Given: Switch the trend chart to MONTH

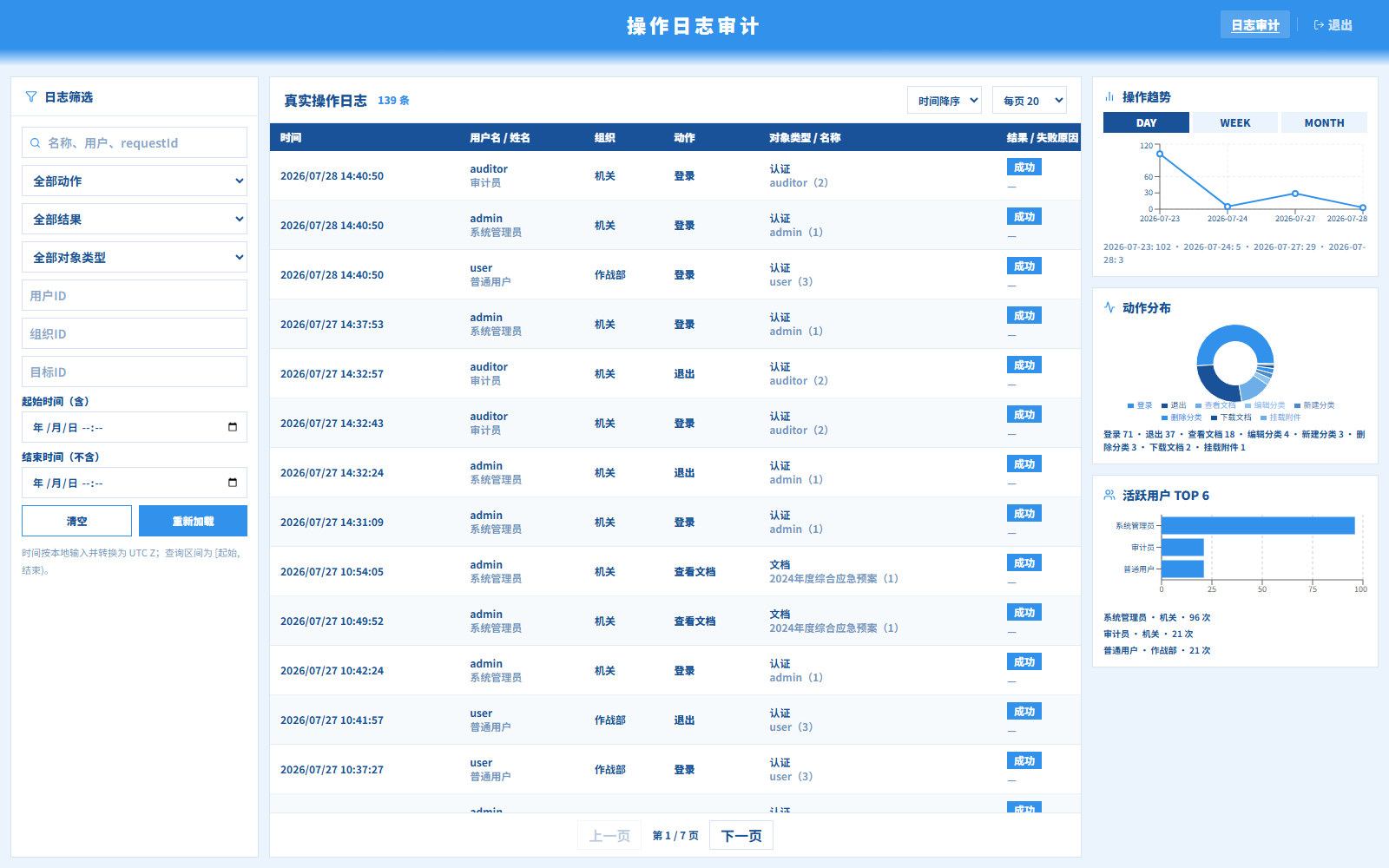Looking at the screenshot, I should coord(1324,122).
